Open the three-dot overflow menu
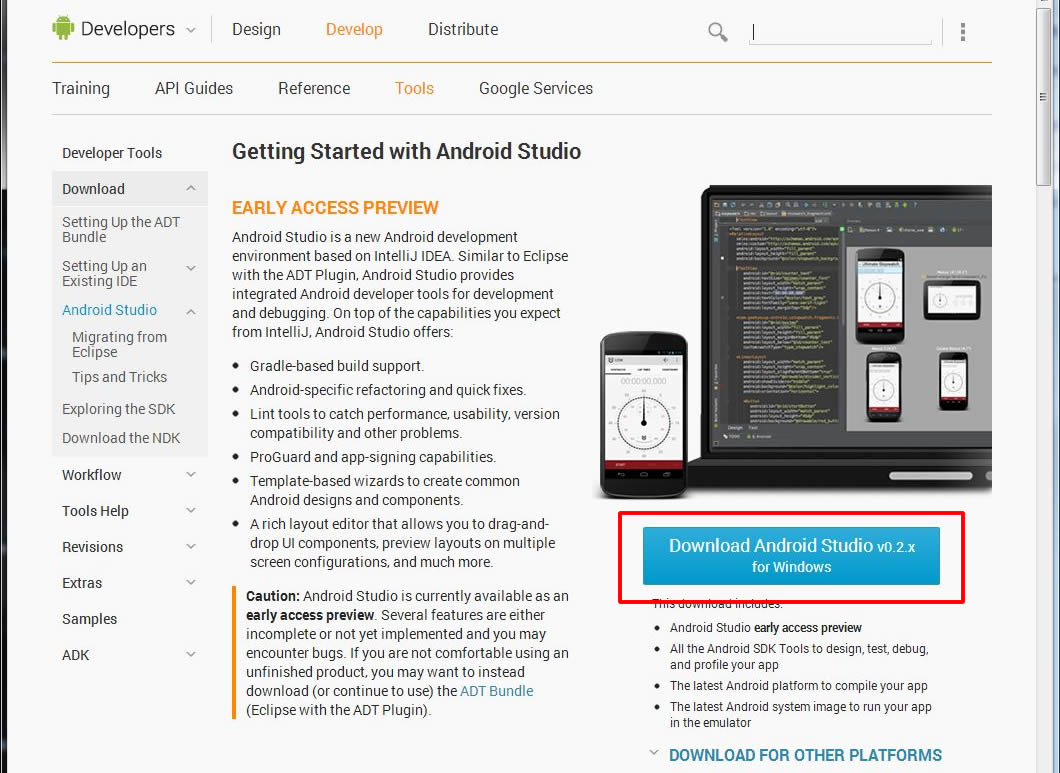The height and width of the screenshot is (773, 1060). 963,32
